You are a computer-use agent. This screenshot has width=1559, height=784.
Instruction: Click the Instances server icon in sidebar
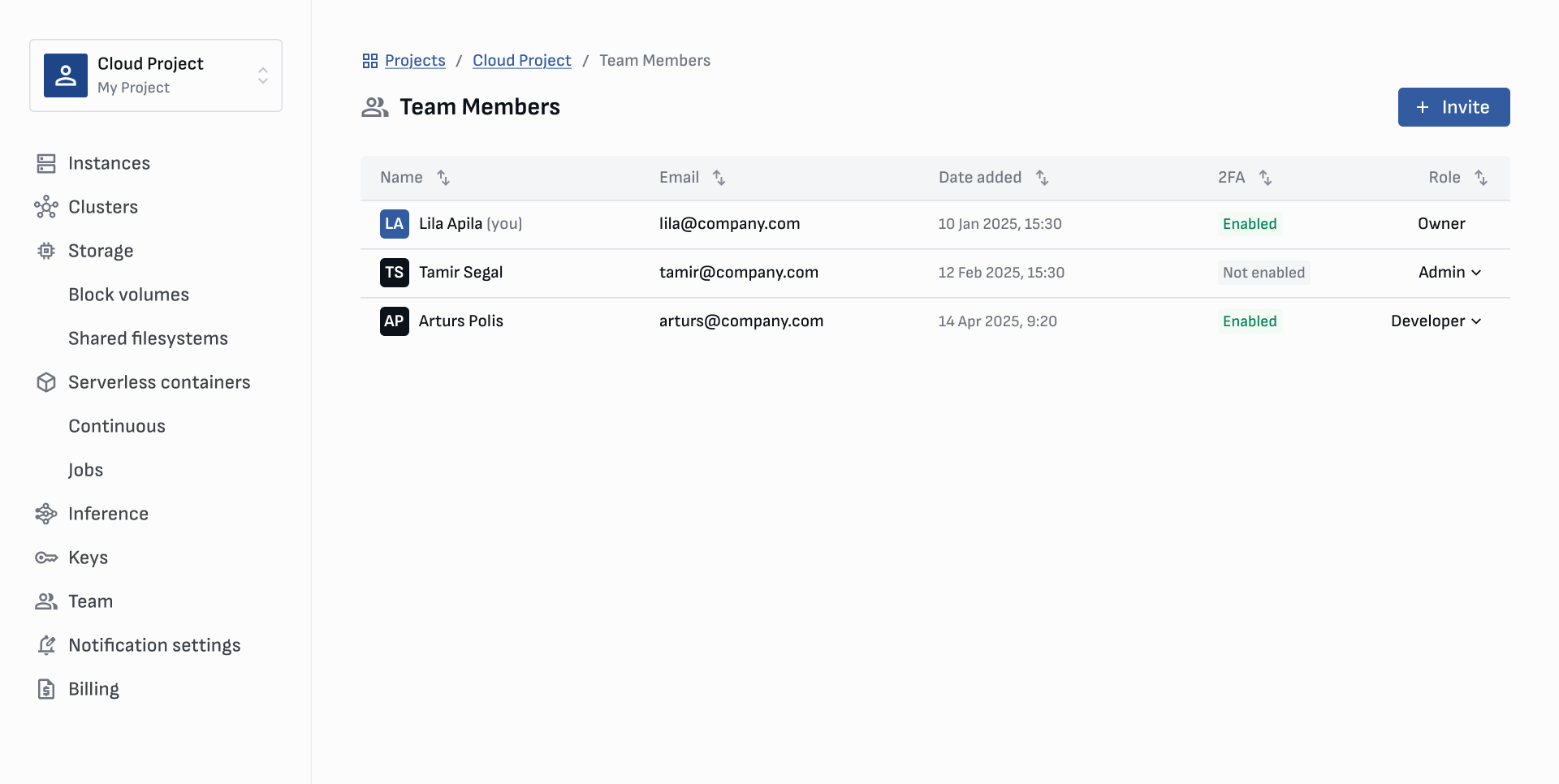click(x=46, y=163)
